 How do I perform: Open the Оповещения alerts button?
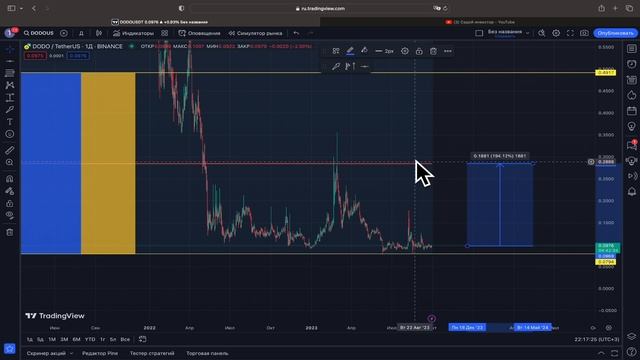pos(200,33)
